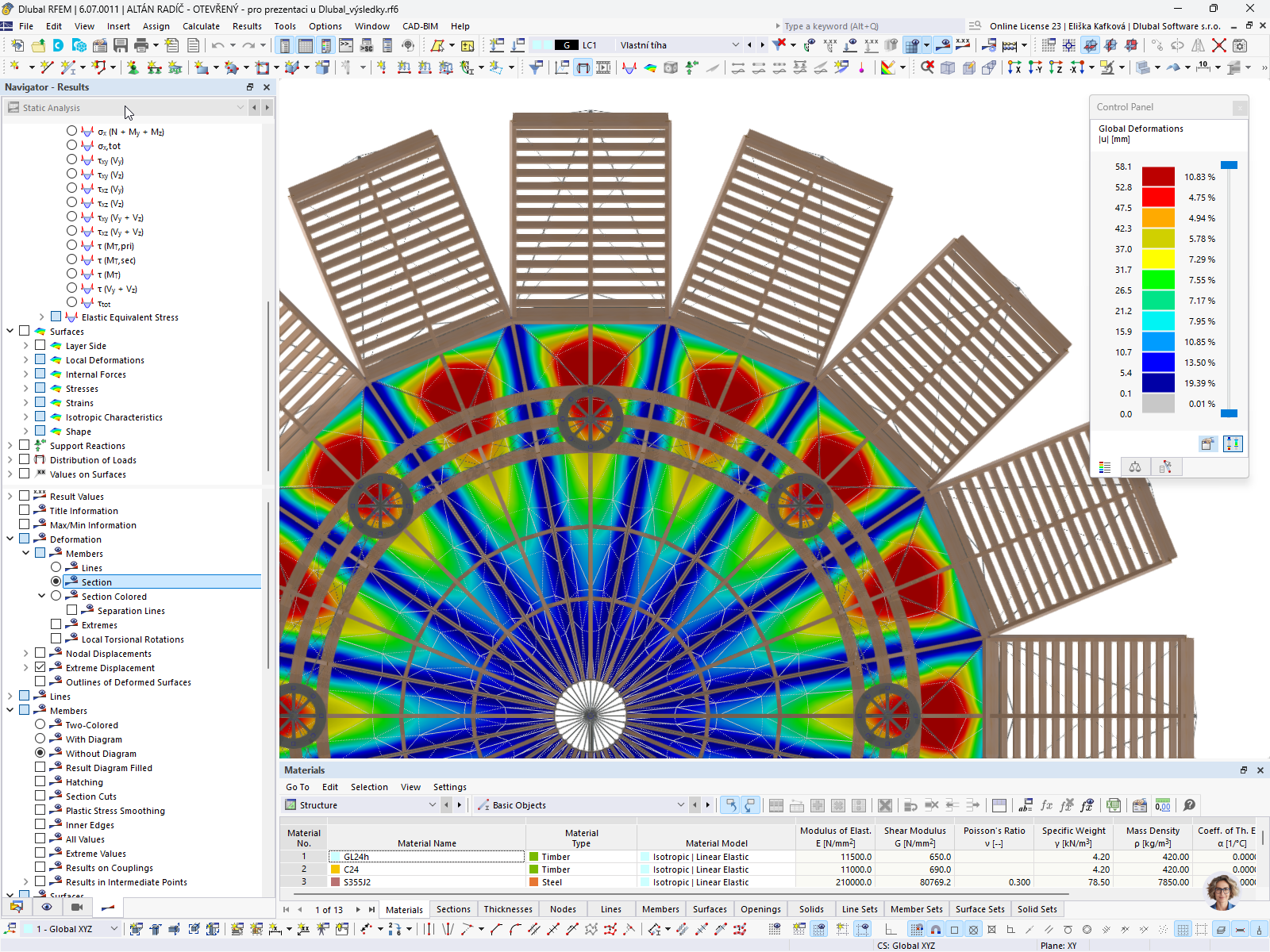Click the result values list icon in Control Panel
1270x952 pixels.
pos(1104,467)
